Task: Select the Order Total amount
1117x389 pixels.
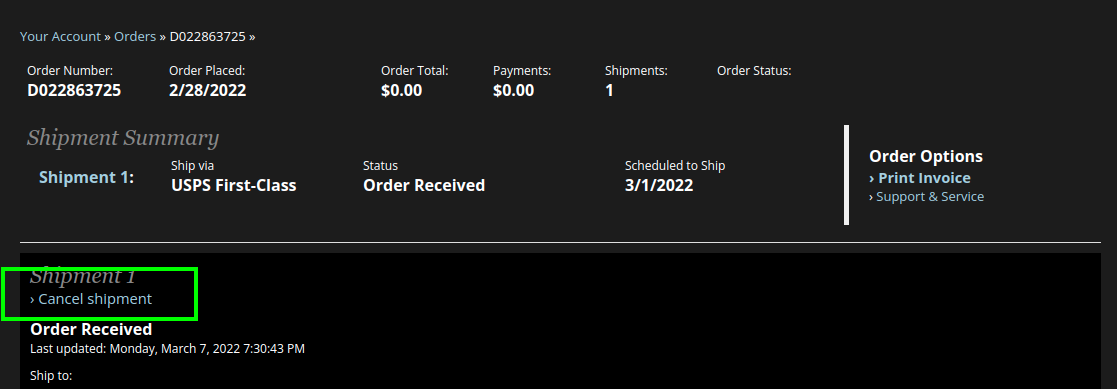Action: point(401,90)
